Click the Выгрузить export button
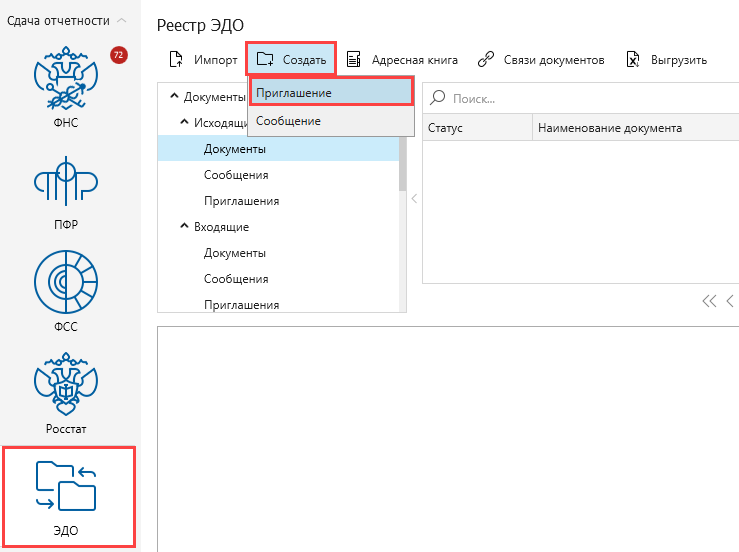 coord(667,60)
